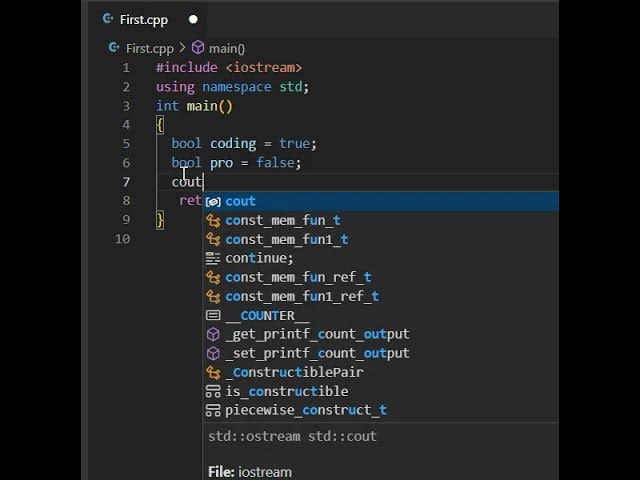This screenshot has height=480, width=640.
Task: Click the const_mem_fun_t class icon
Action: tap(213, 220)
